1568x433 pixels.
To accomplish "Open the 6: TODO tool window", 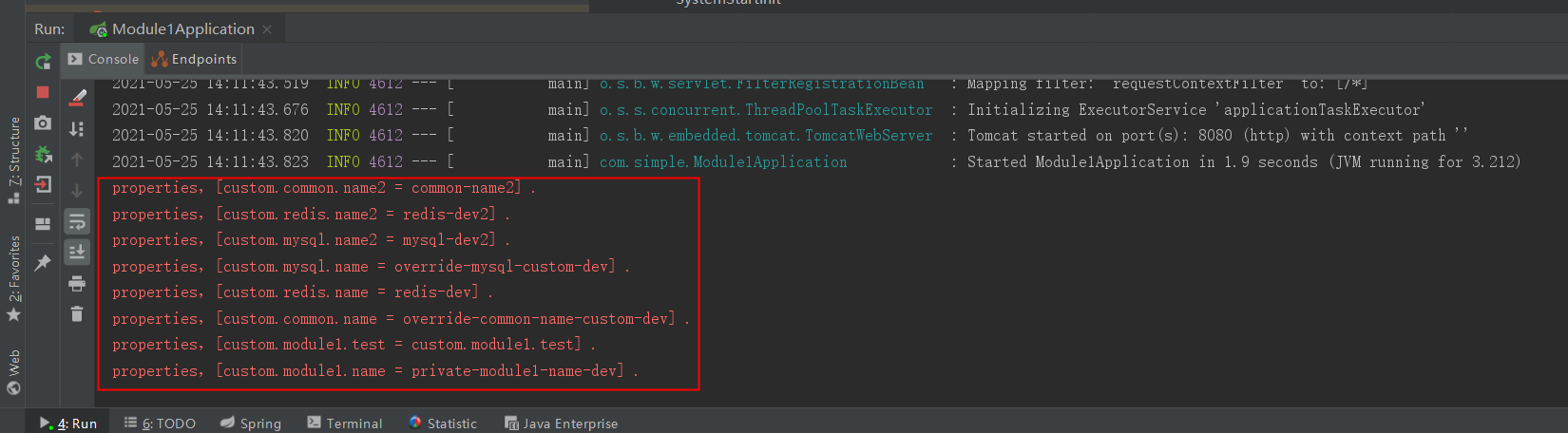I will tap(160, 424).
